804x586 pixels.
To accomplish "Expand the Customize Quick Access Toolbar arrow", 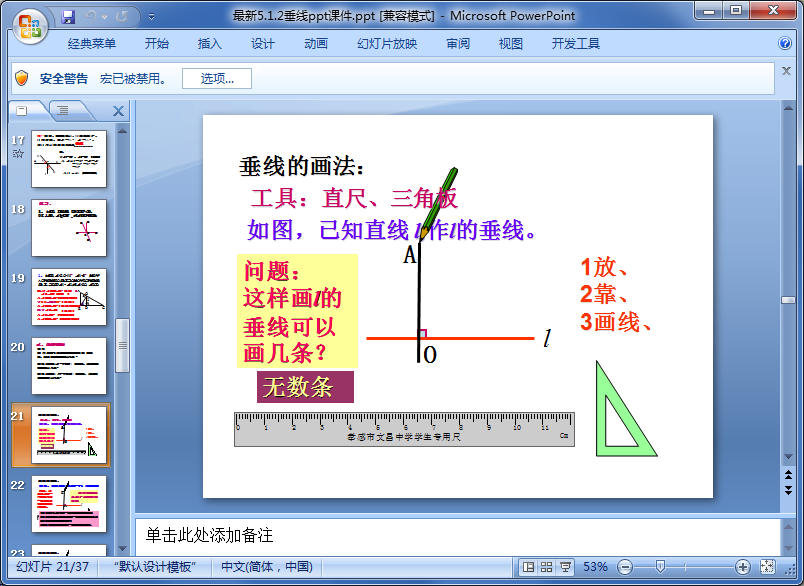I will click(x=151, y=16).
